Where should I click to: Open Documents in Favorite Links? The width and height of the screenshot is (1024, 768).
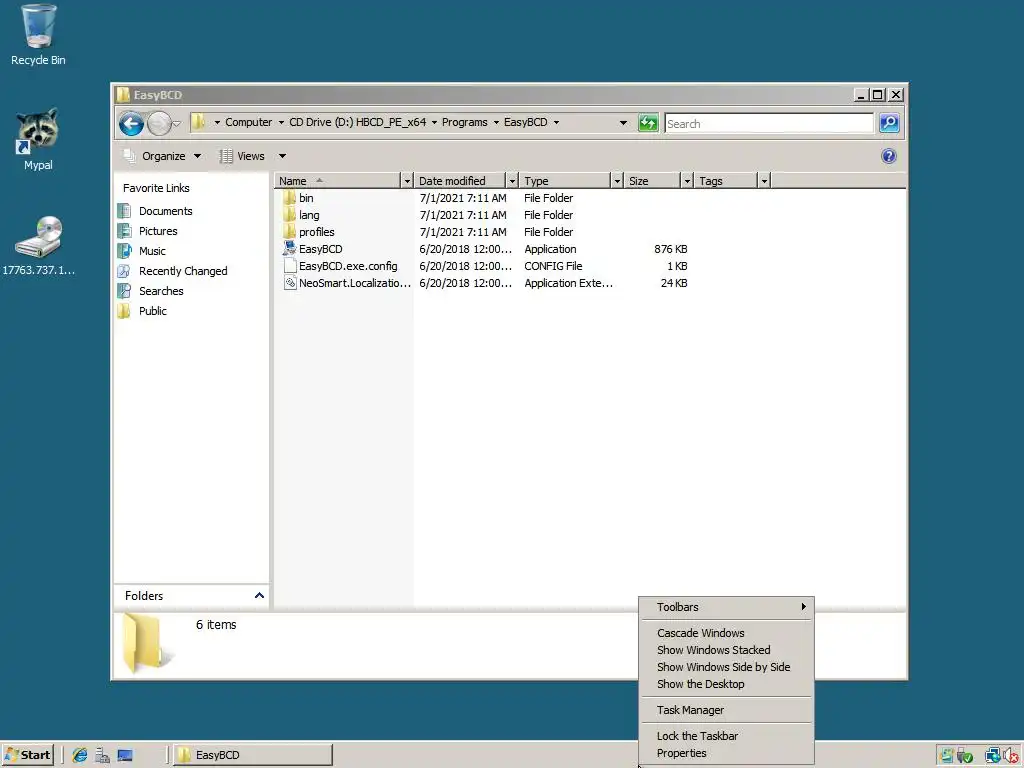point(165,211)
